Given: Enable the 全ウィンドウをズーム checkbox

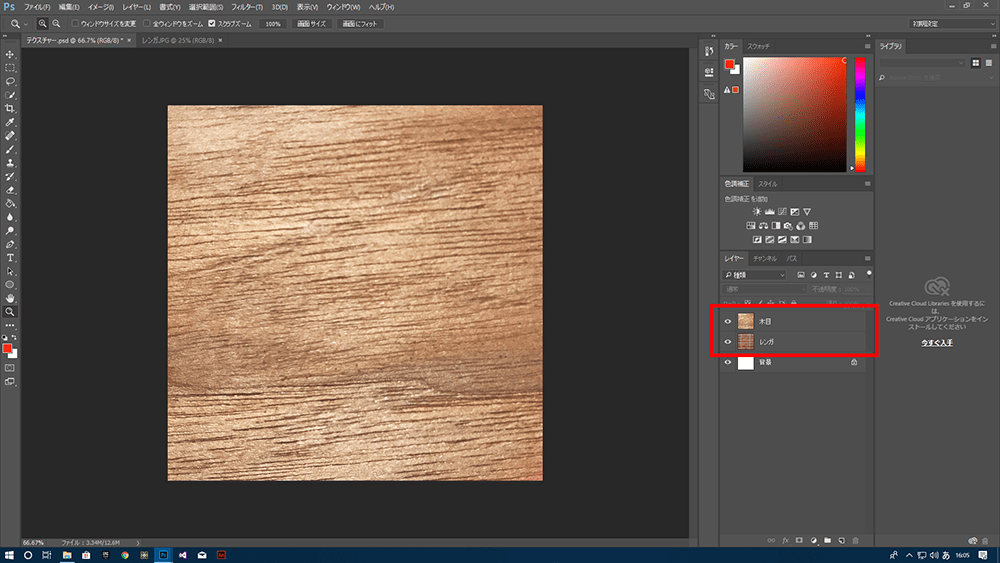Looking at the screenshot, I should [x=146, y=23].
